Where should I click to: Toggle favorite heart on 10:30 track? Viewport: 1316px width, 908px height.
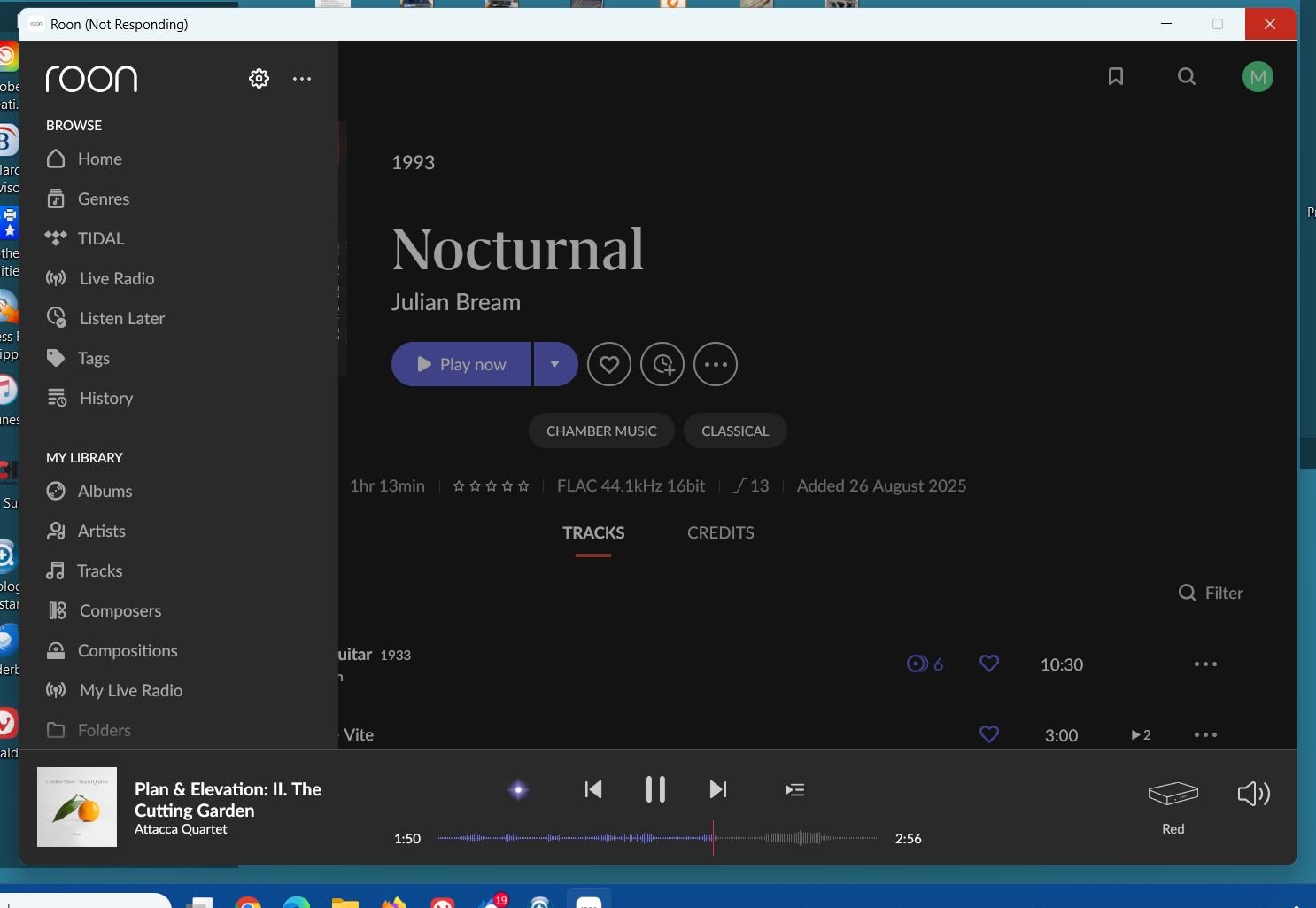(989, 664)
